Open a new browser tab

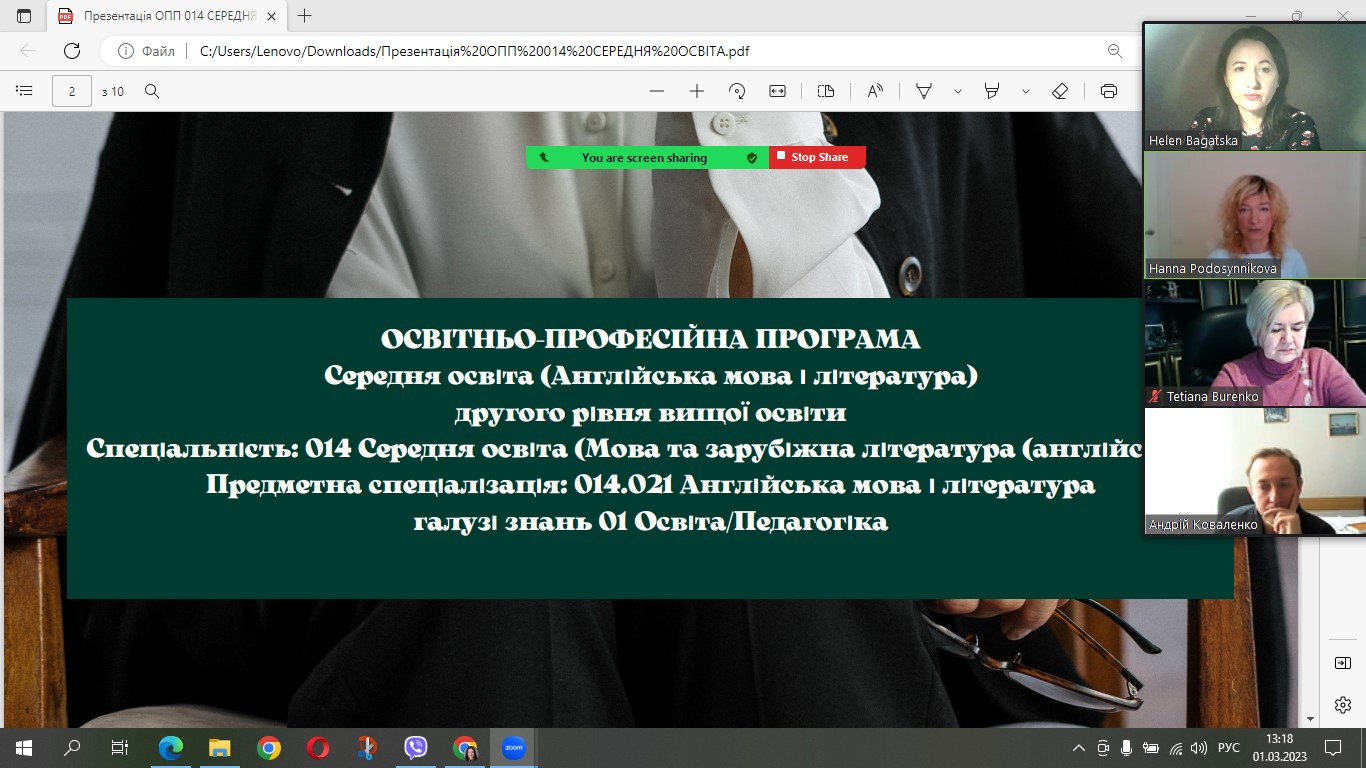[305, 16]
